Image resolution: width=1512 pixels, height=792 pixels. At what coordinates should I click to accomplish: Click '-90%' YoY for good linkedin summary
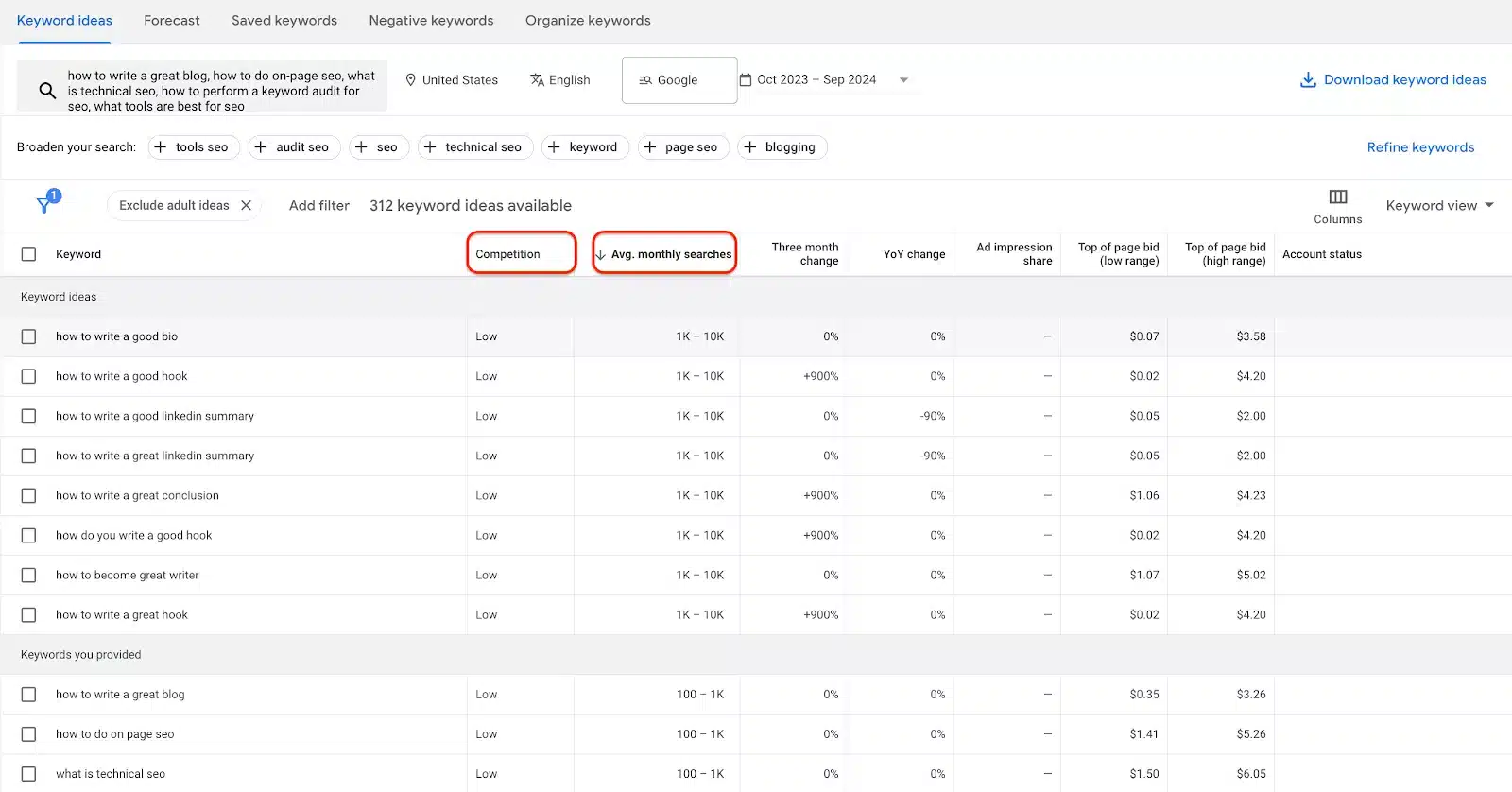(x=933, y=416)
